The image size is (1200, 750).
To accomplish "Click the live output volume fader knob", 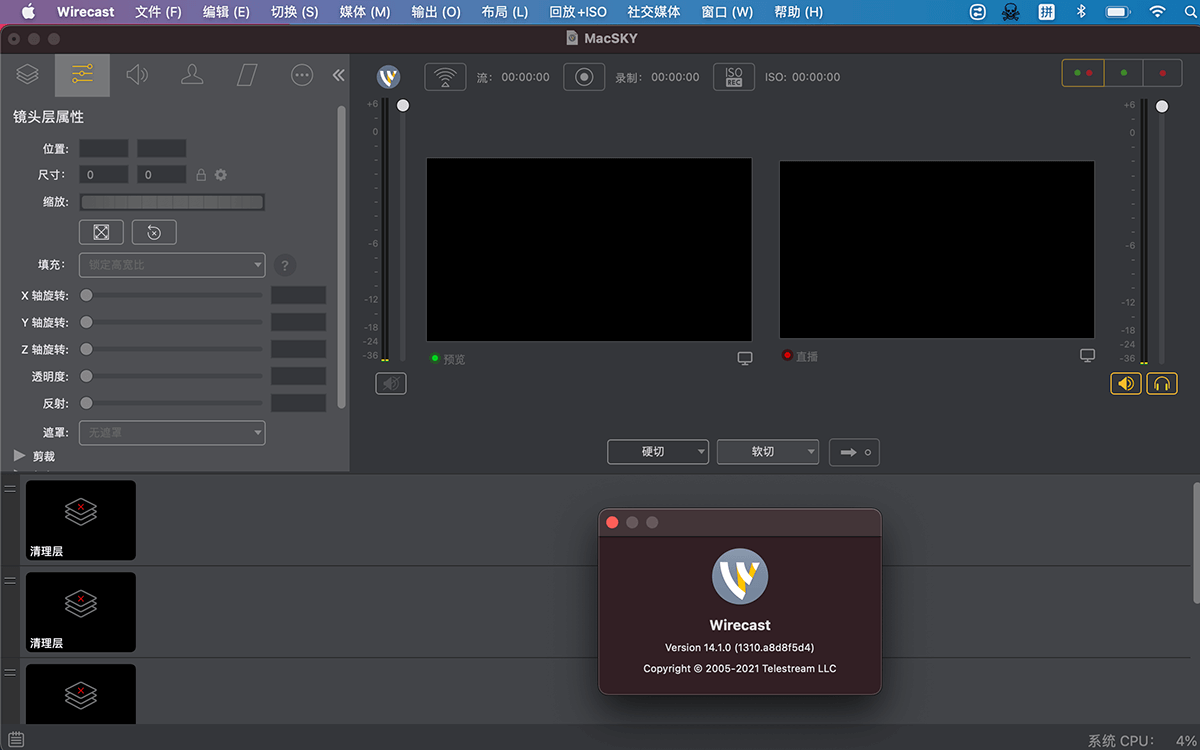I will click(1162, 105).
